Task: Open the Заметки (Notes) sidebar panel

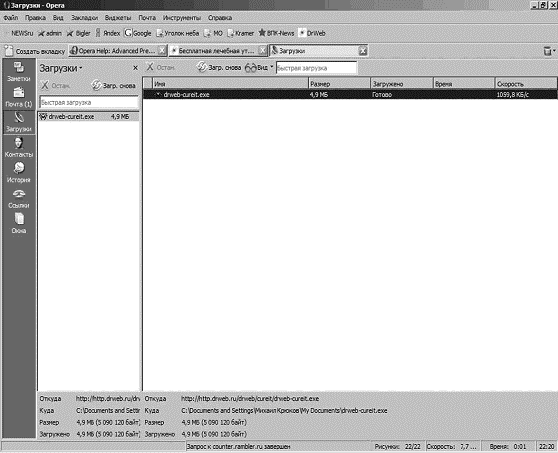Action: (19, 72)
